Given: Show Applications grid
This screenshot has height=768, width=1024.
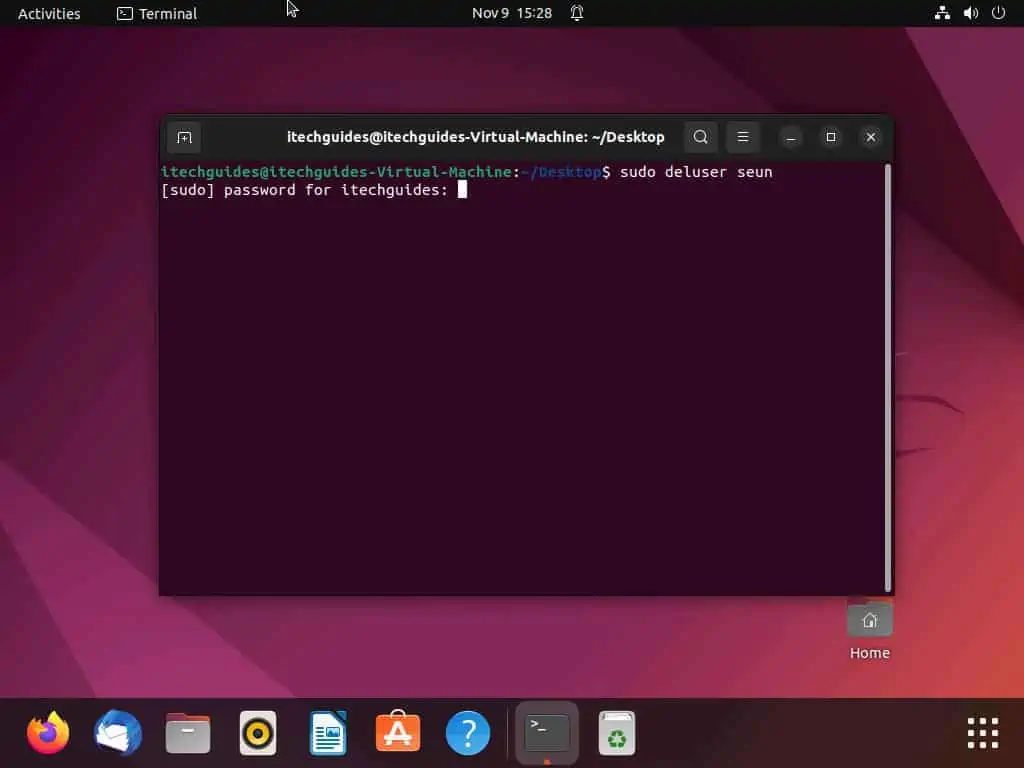Looking at the screenshot, I should click(x=983, y=733).
